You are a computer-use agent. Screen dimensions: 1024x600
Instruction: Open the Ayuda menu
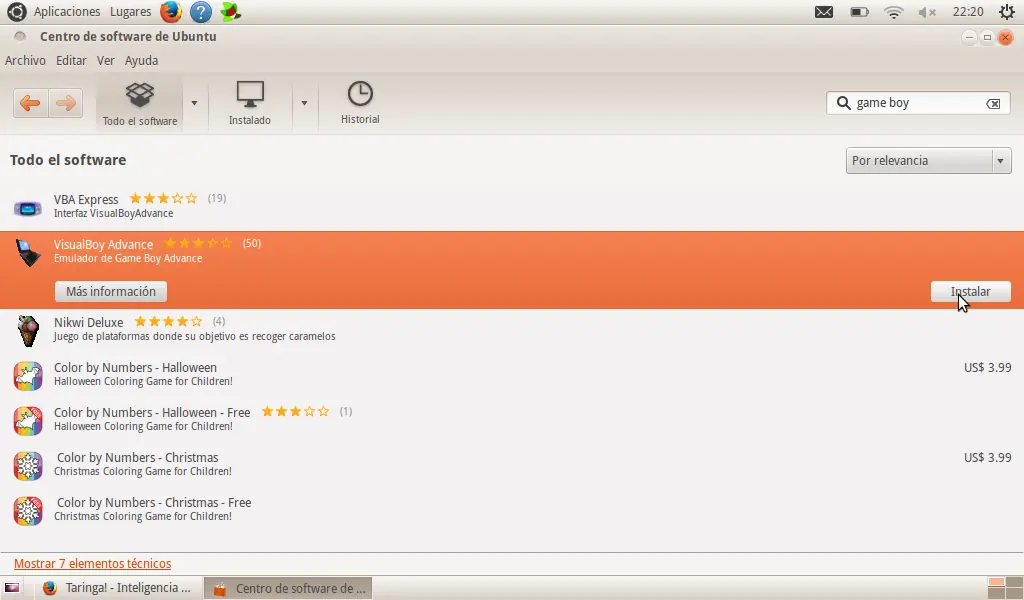tap(141, 60)
